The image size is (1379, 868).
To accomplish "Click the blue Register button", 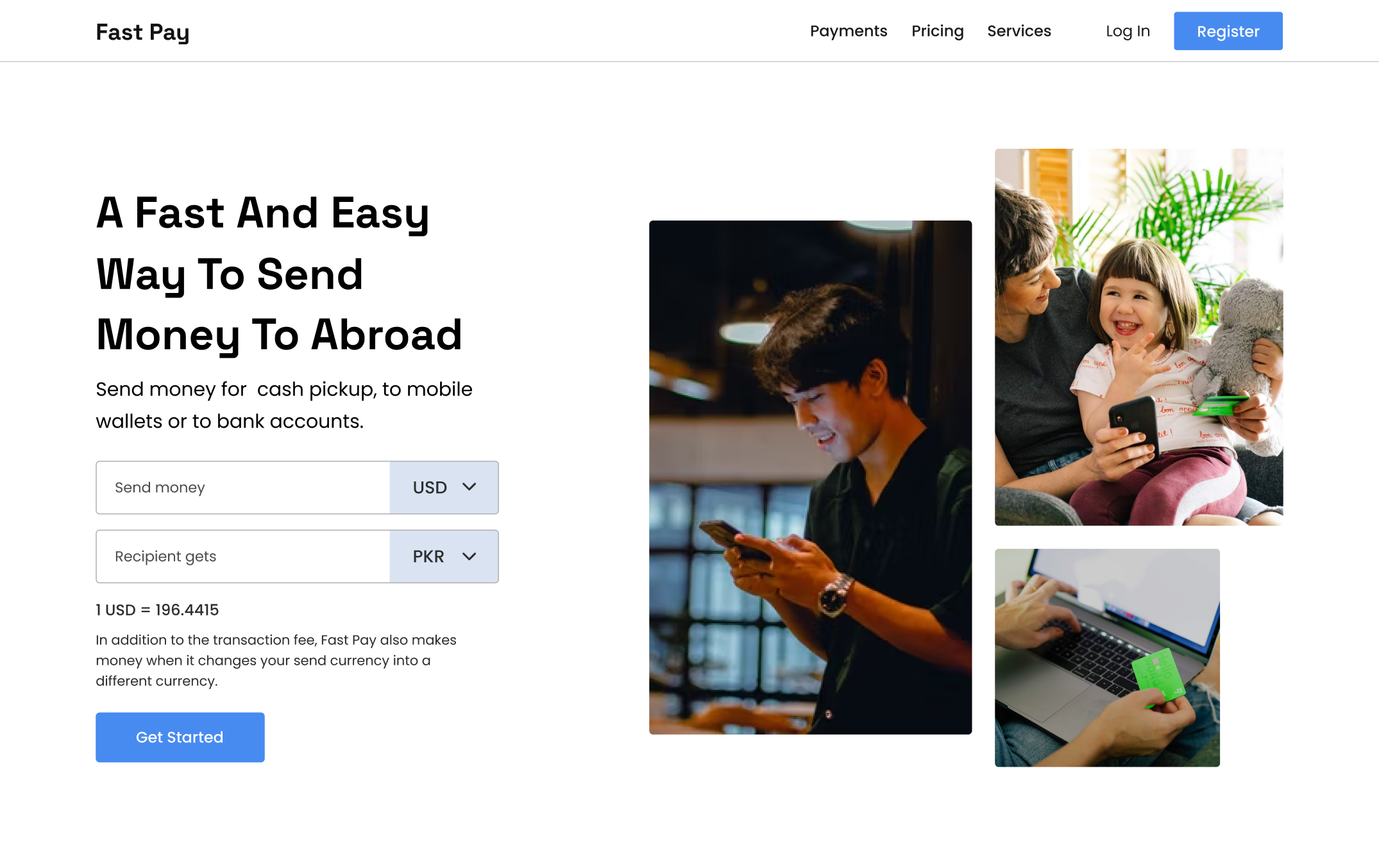I will click(x=1228, y=31).
